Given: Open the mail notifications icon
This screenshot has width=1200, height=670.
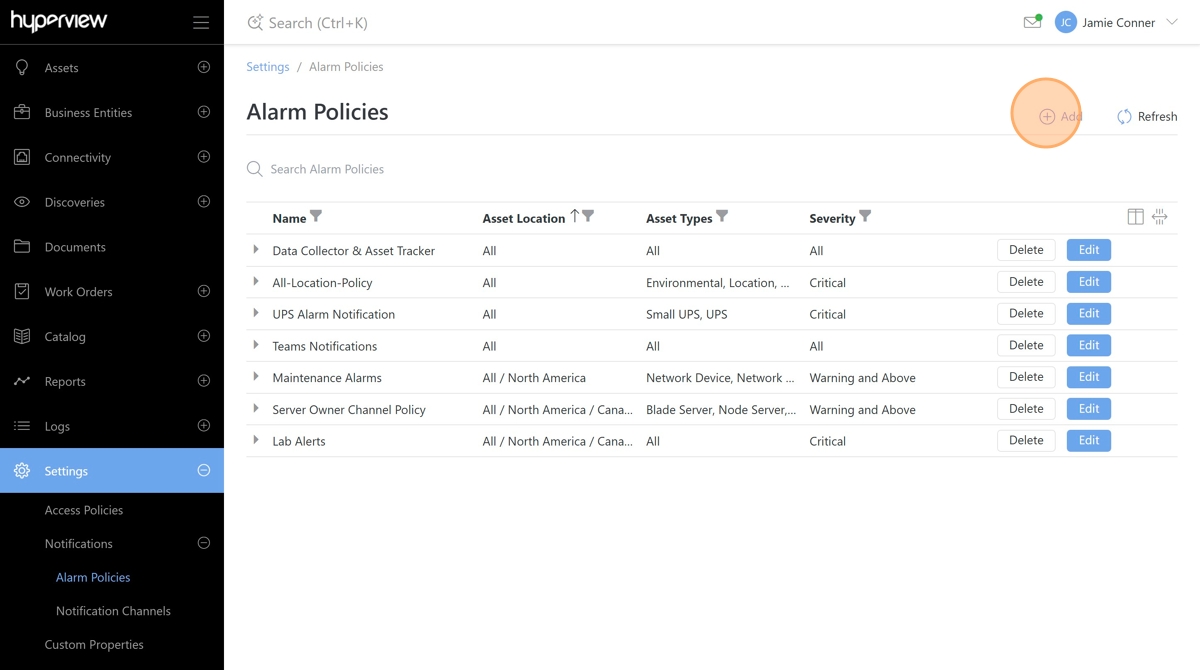Looking at the screenshot, I should (x=1032, y=22).
